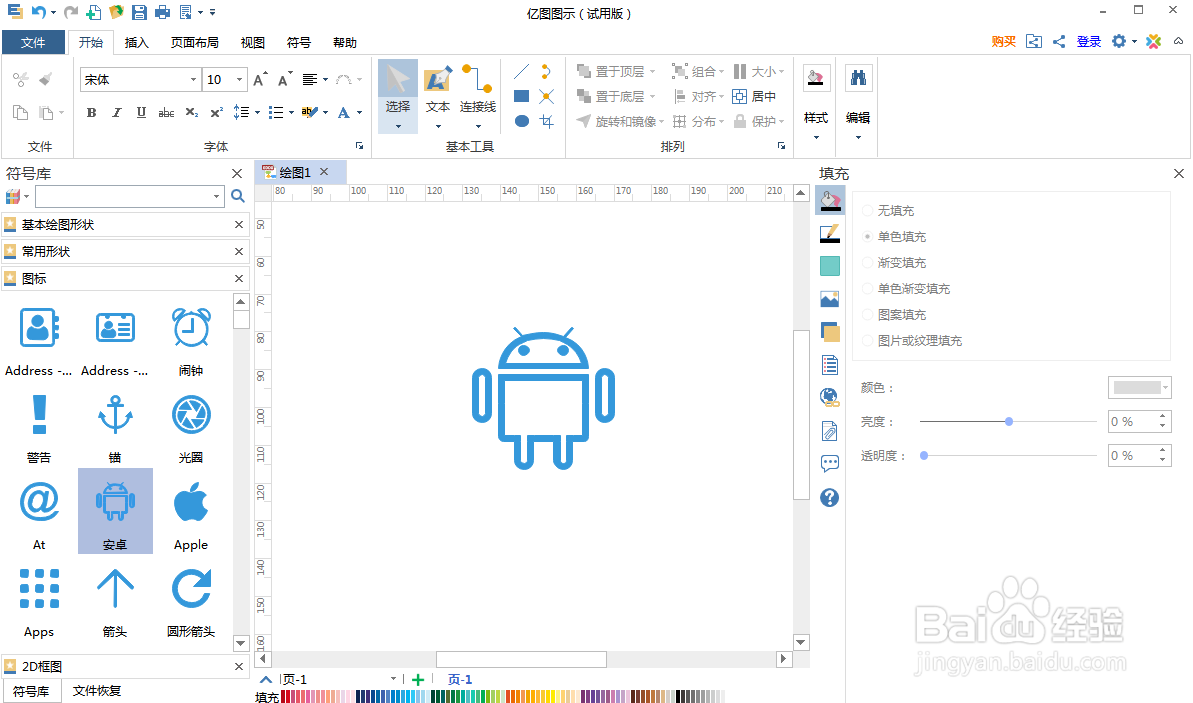Switch to the 帮助 ribbon tab
The height and width of the screenshot is (703, 1193).
click(345, 42)
